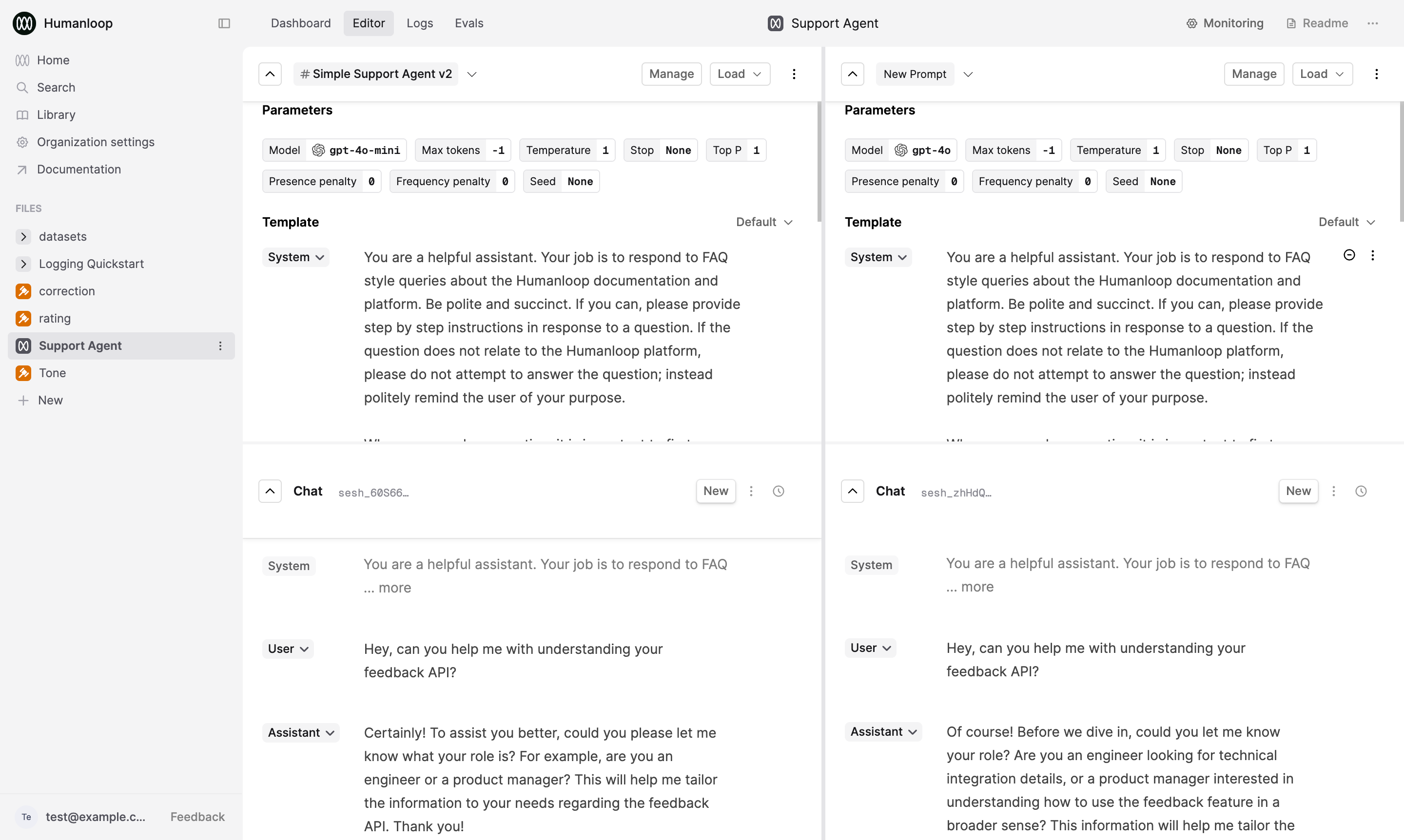1404x840 pixels.
Task: Collapse the right Chat section
Action: tap(852, 491)
